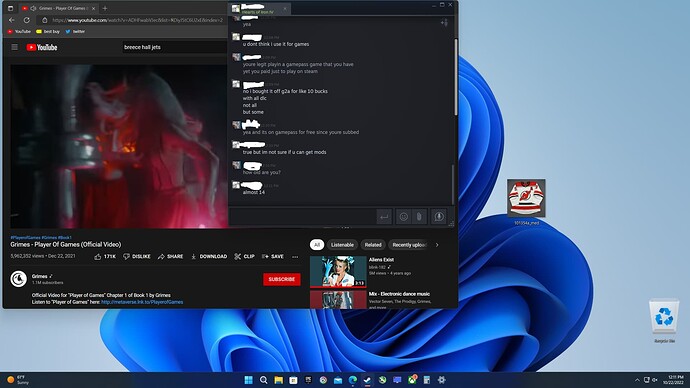690x388 pixels.
Task: Click the voice chat microphone icon
Action: (438, 216)
